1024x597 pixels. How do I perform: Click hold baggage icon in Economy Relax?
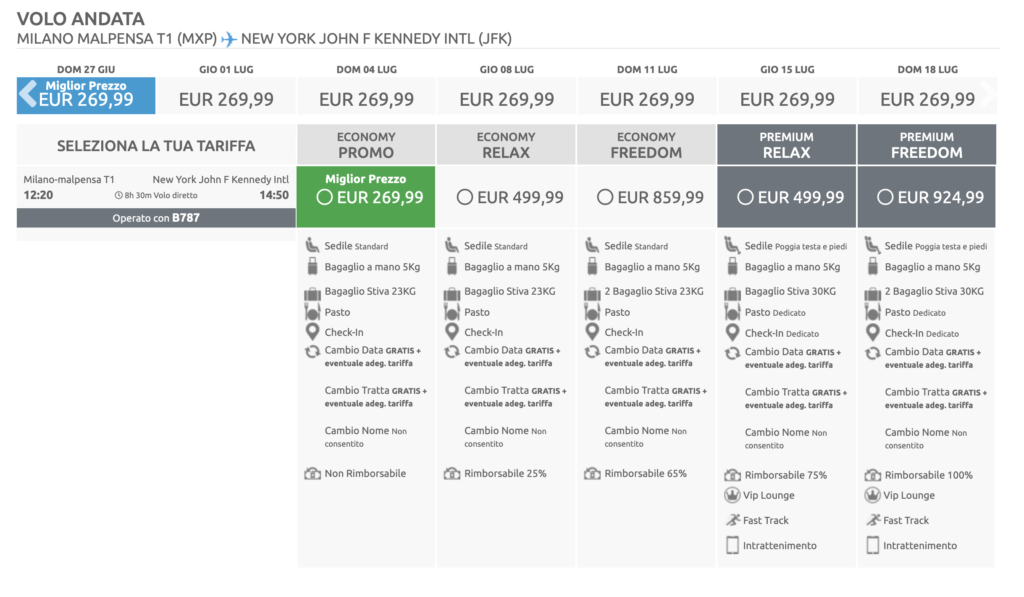[452, 292]
